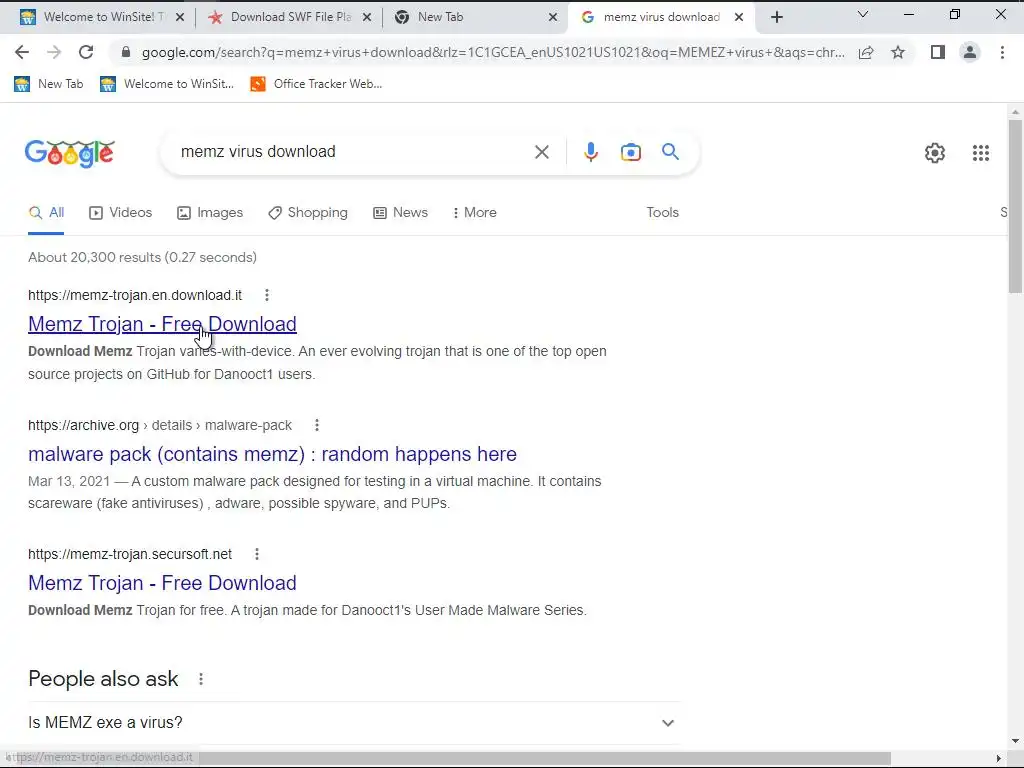Open the tab search chevron
1024x768 pixels.
[x=862, y=15]
